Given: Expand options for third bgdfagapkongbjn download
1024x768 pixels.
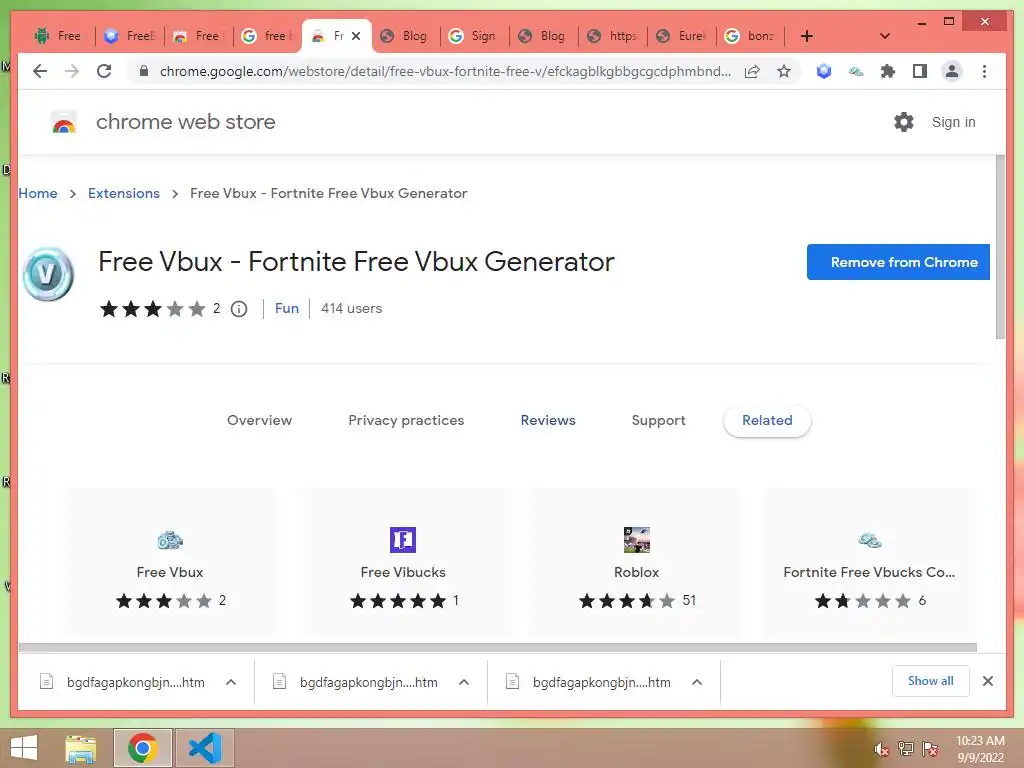Looking at the screenshot, I should tap(697, 682).
